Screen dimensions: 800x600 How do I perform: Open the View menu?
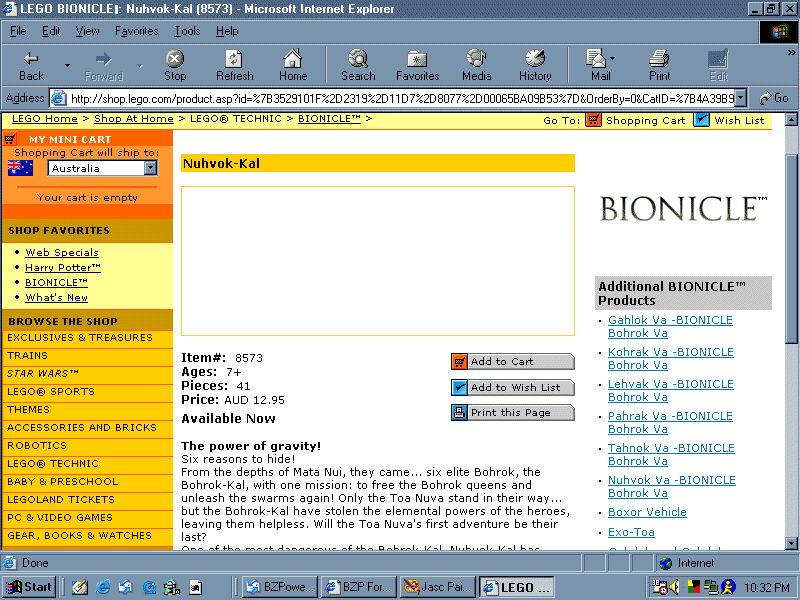(x=87, y=31)
